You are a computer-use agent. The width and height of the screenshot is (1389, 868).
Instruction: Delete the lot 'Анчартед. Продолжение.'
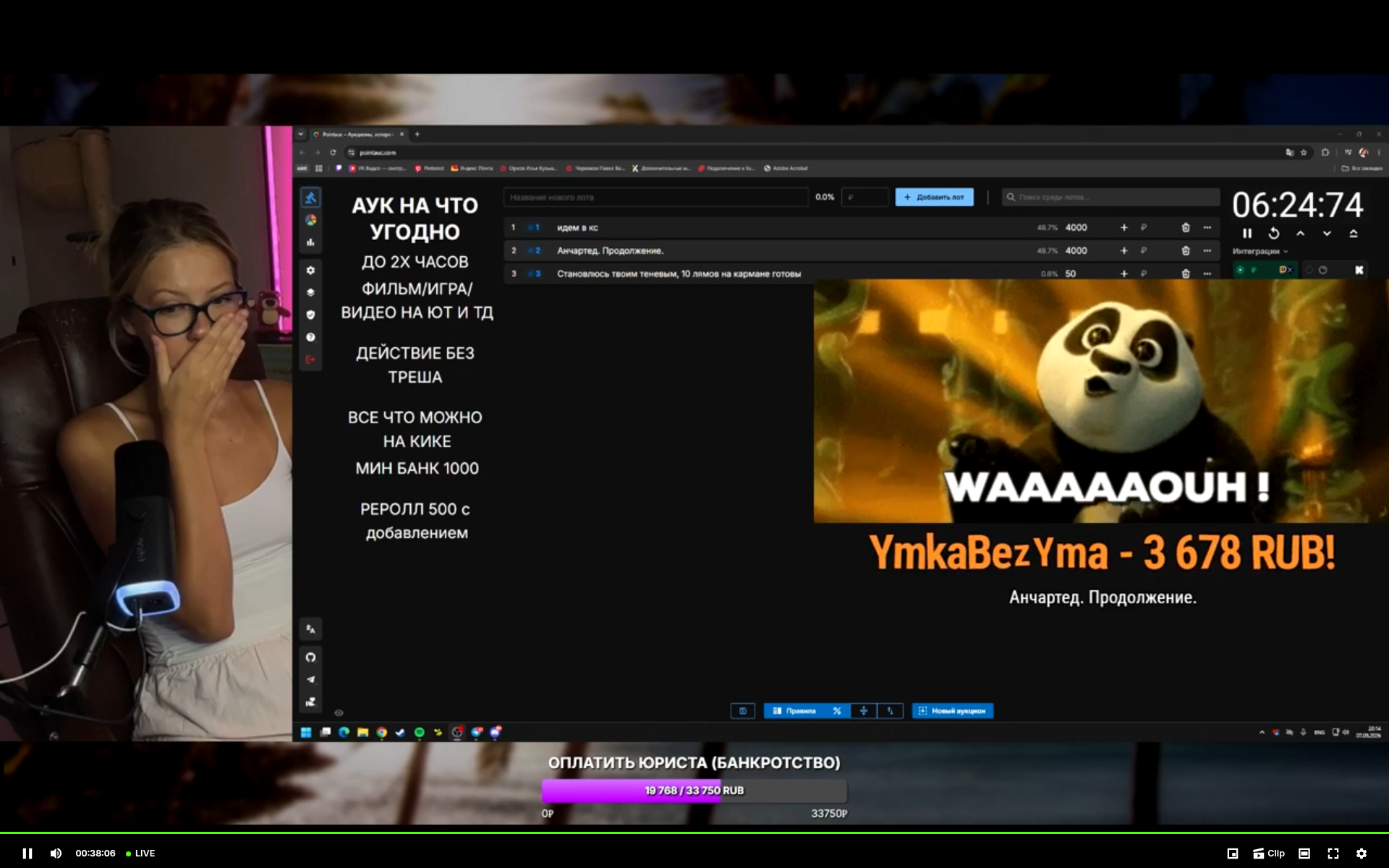point(1185,250)
